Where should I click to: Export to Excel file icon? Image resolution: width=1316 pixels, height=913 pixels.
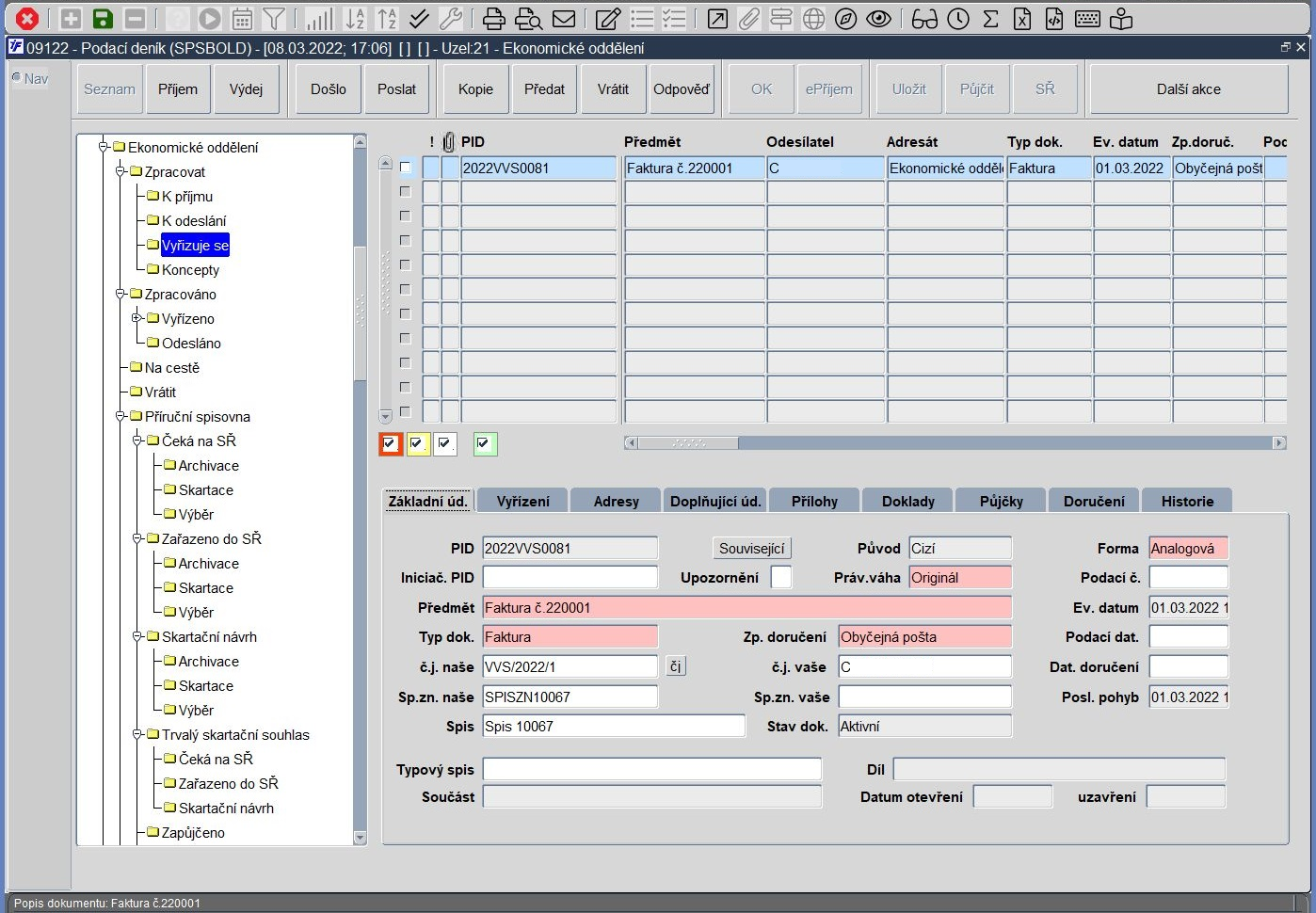point(1022,19)
